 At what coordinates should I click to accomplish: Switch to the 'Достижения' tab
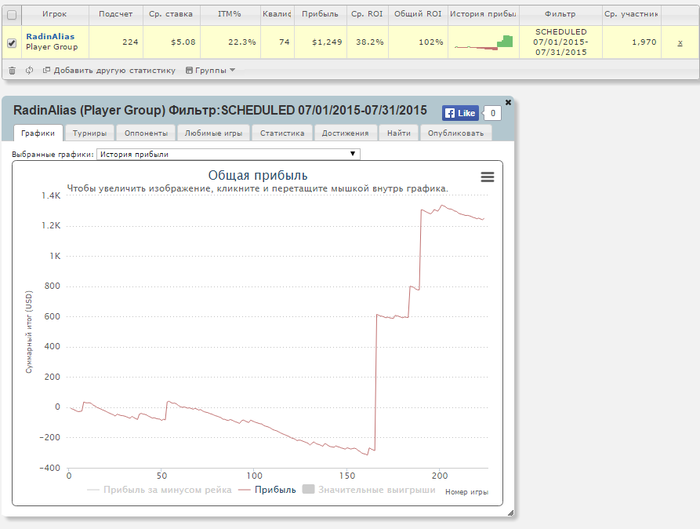click(x=345, y=133)
